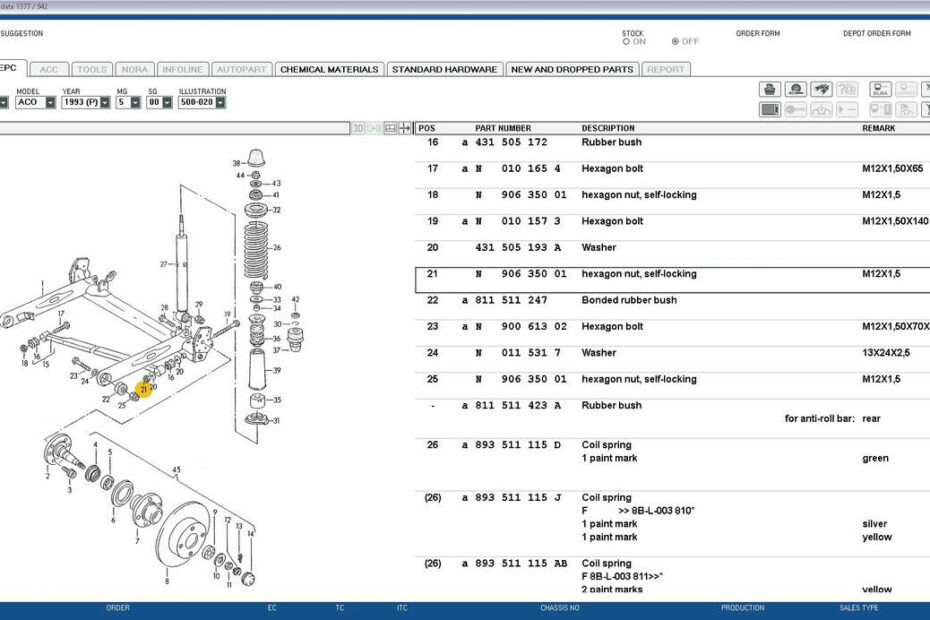
Task: Open the MG dropdown showing 5
Action: [129, 102]
